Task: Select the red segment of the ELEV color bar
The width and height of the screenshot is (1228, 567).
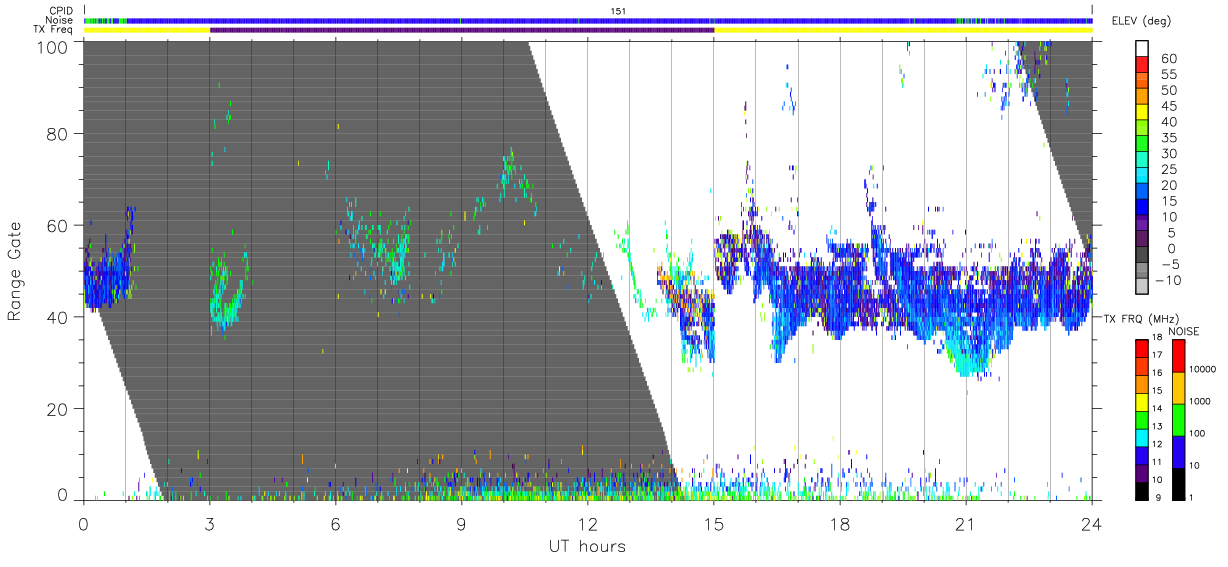Action: pos(1143,66)
